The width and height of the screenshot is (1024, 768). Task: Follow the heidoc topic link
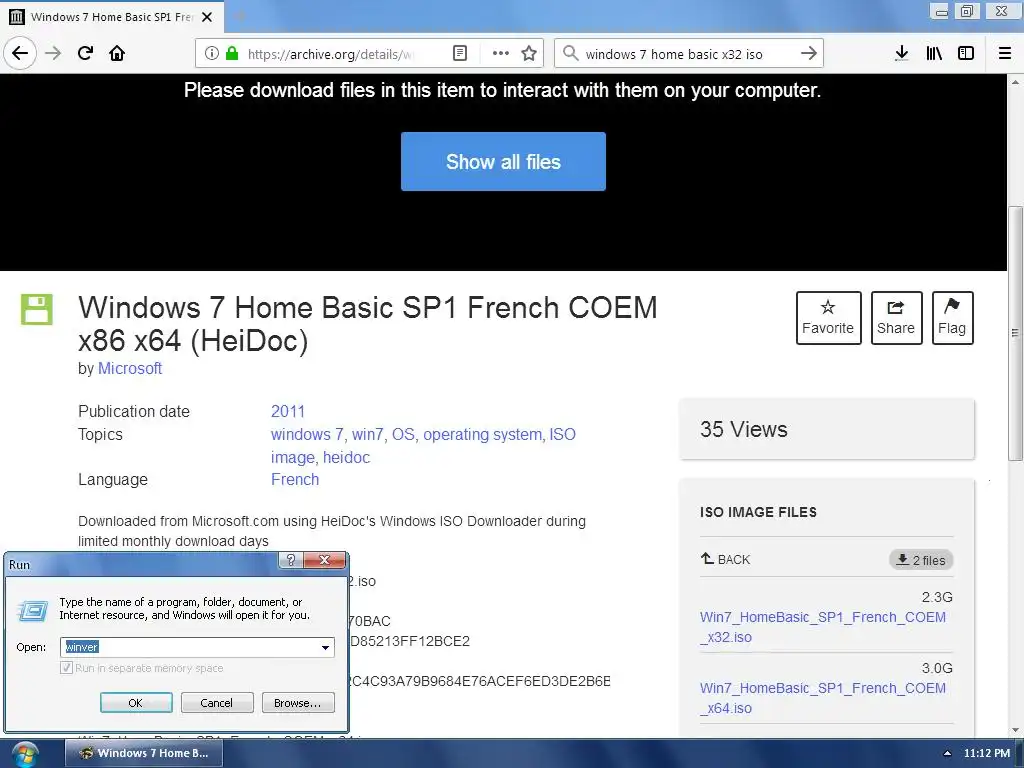click(x=347, y=457)
